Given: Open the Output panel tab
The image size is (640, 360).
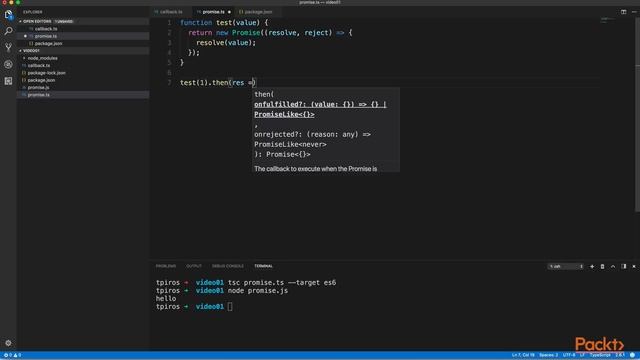Looking at the screenshot, I should point(194,266).
